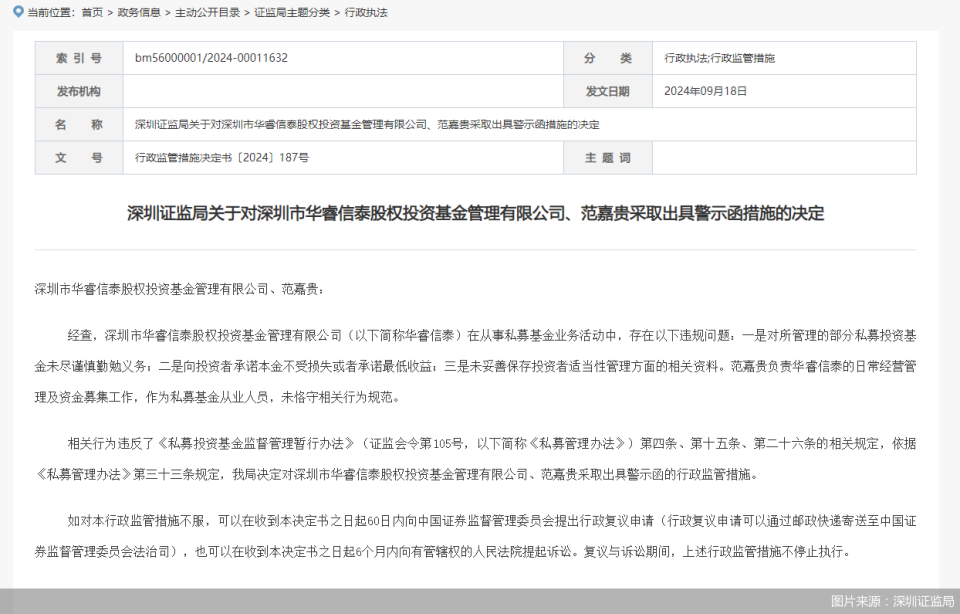
Task: Click the 当前位置 label
Action: click(51, 12)
